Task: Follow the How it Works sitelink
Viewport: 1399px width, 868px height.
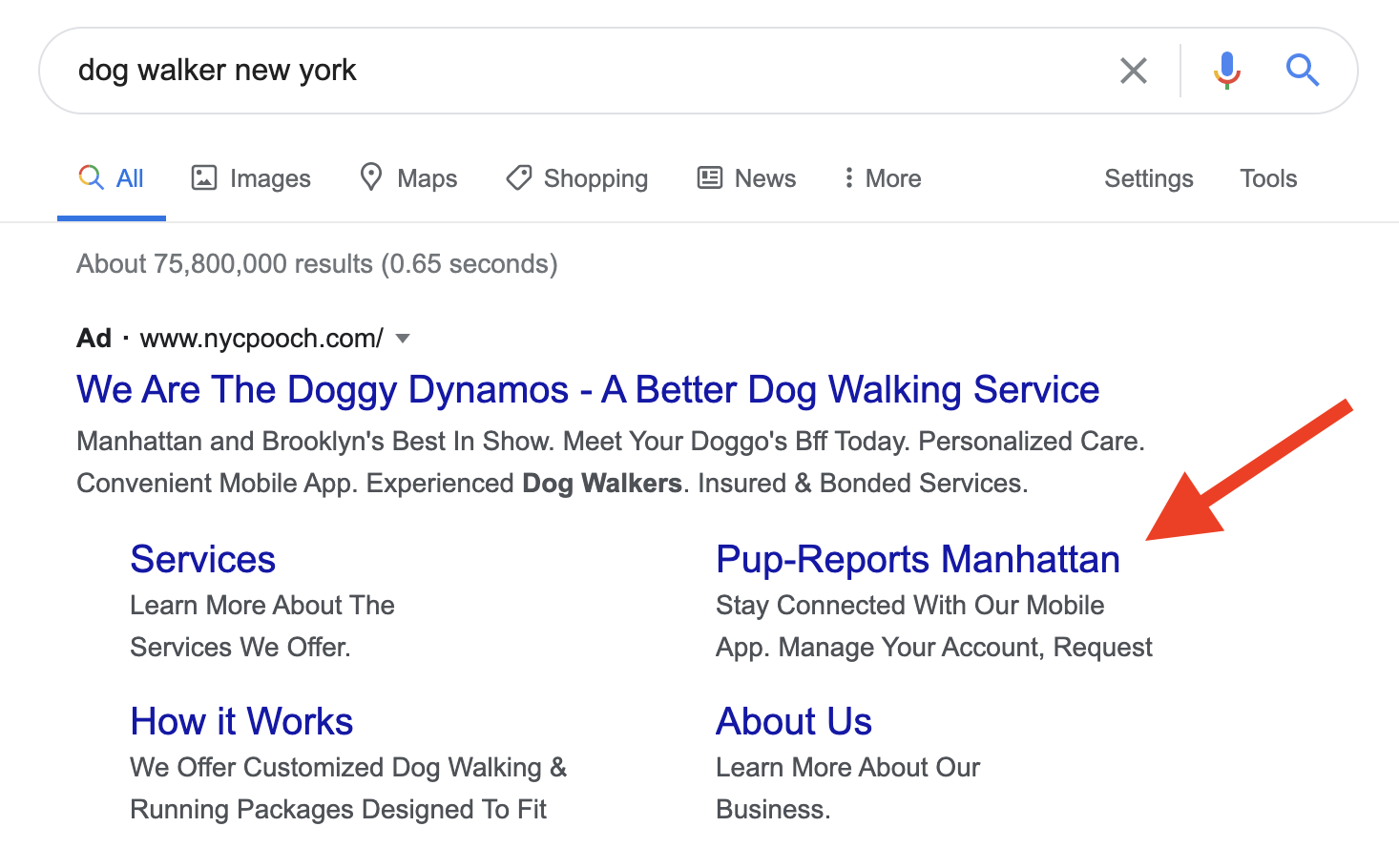Action: point(241,722)
